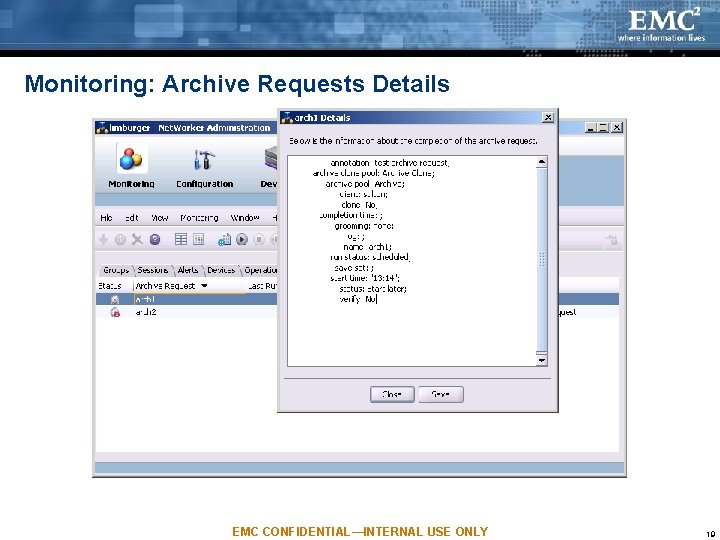Screen dimensions: 720x540
Task: Click the Last Run column header
Action: click(x=263, y=286)
